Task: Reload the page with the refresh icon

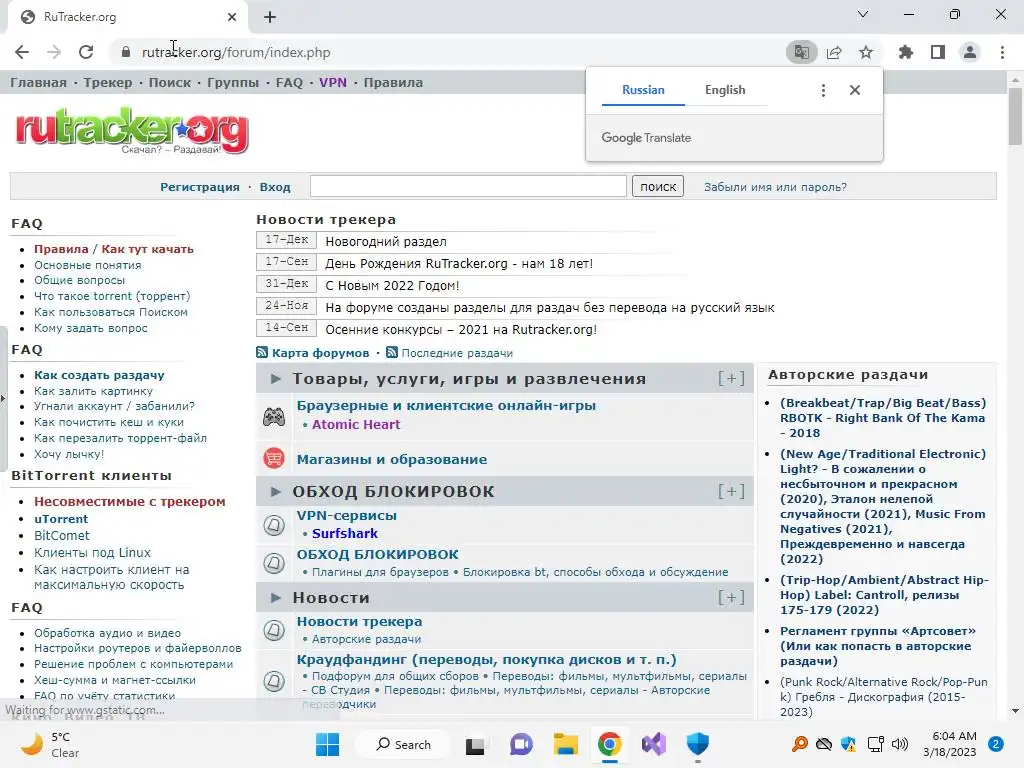Action: (x=86, y=52)
